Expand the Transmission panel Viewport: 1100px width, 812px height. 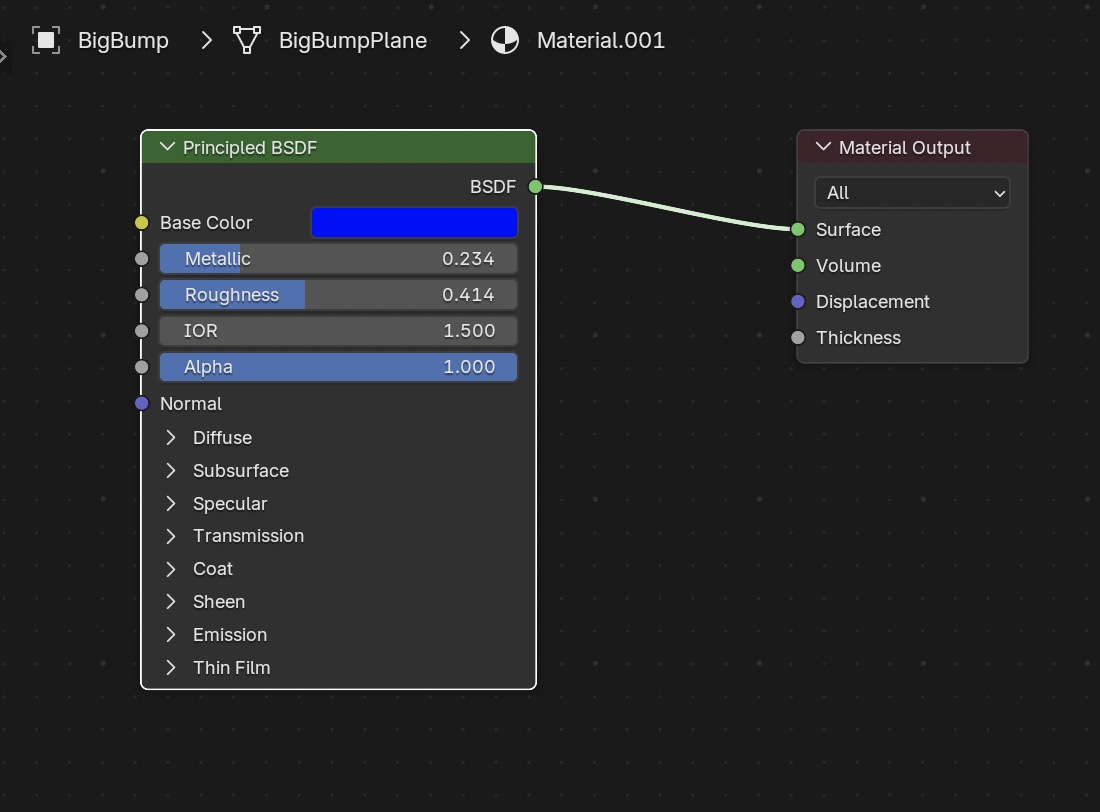point(170,536)
